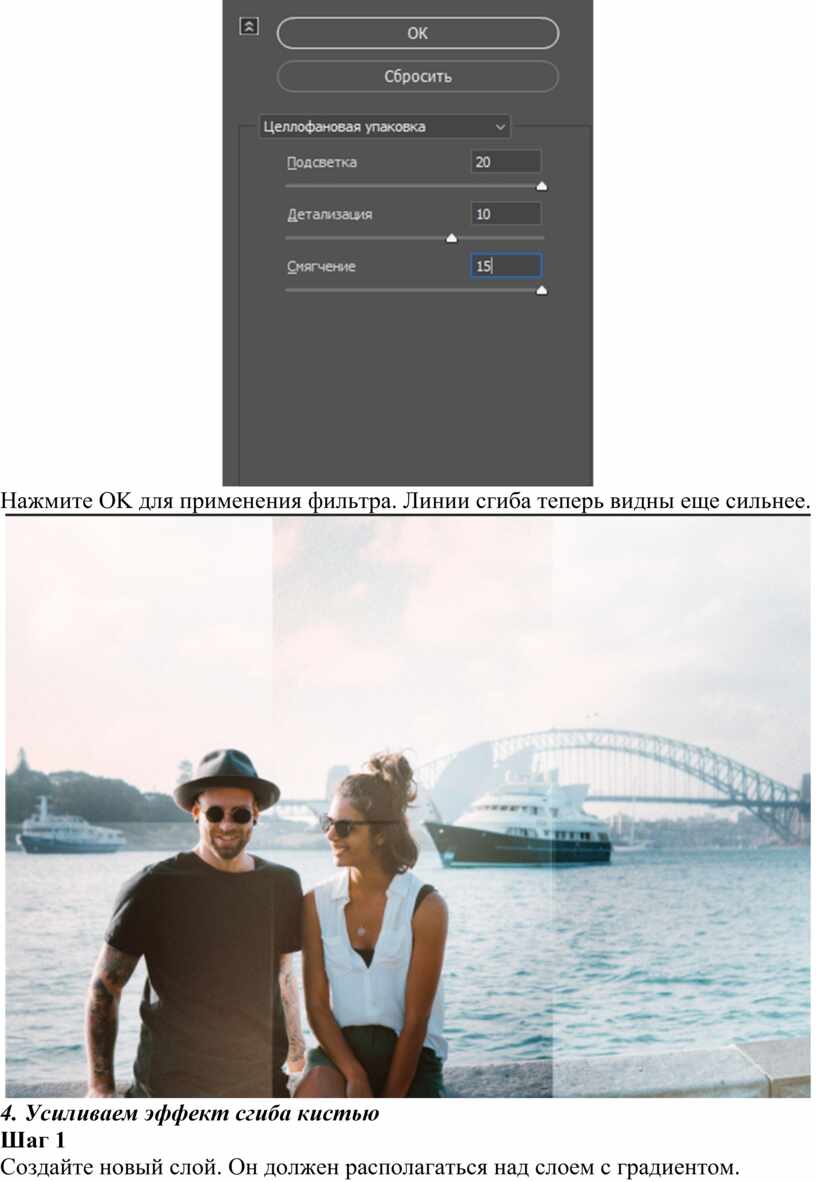
Task: Click the Детализация slider handle
Action: coord(451,238)
